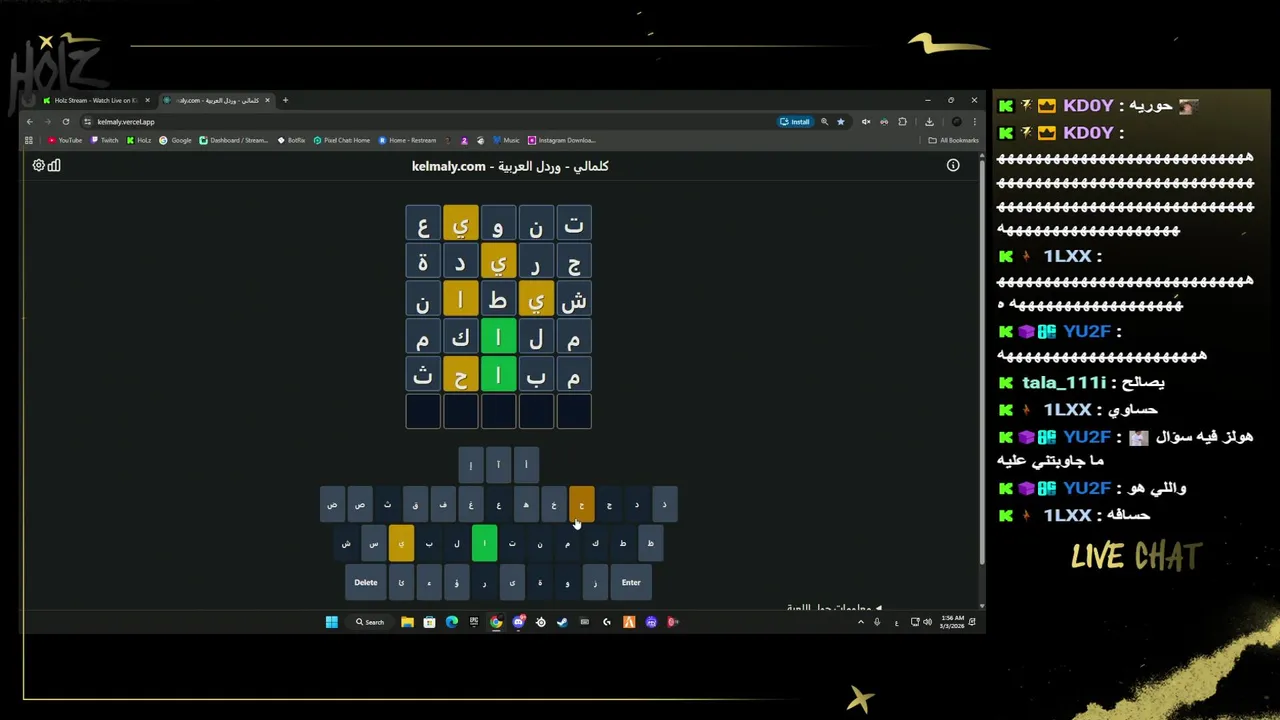1280x720 pixels.
Task: Click the first empty tile in the last row
Action: tap(574, 412)
